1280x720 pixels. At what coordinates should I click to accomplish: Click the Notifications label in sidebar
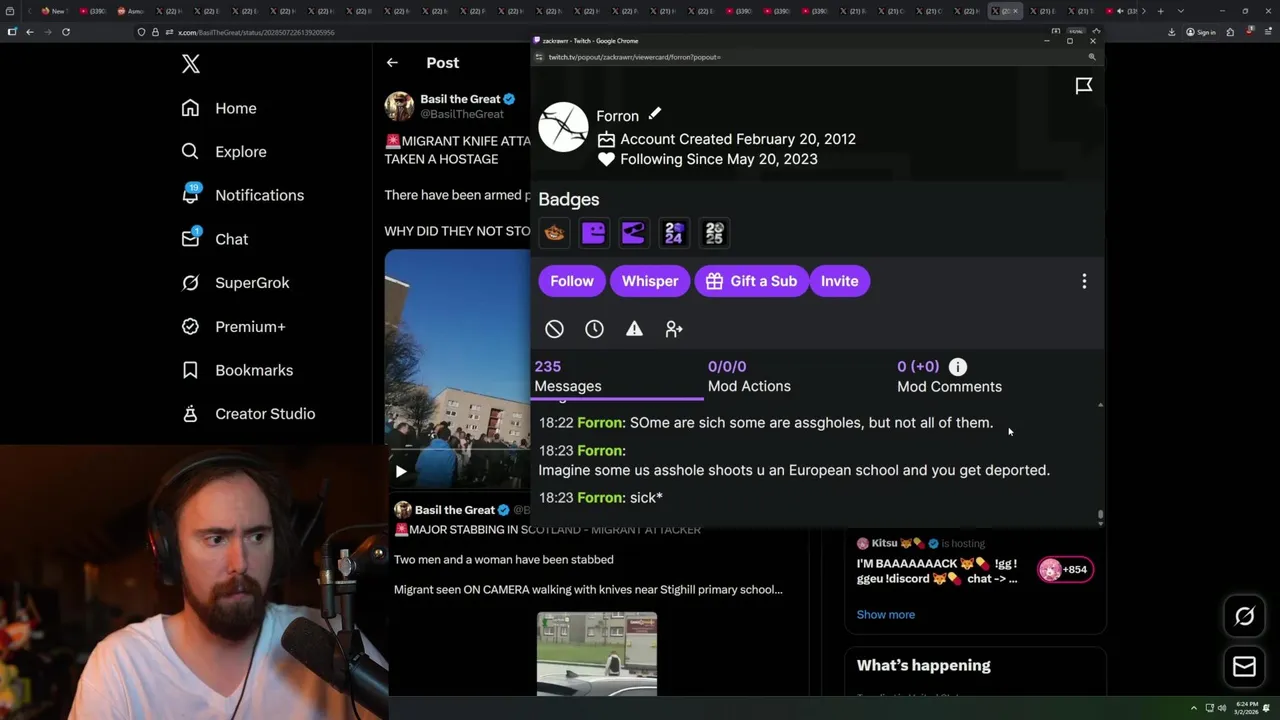pyautogui.click(x=259, y=196)
